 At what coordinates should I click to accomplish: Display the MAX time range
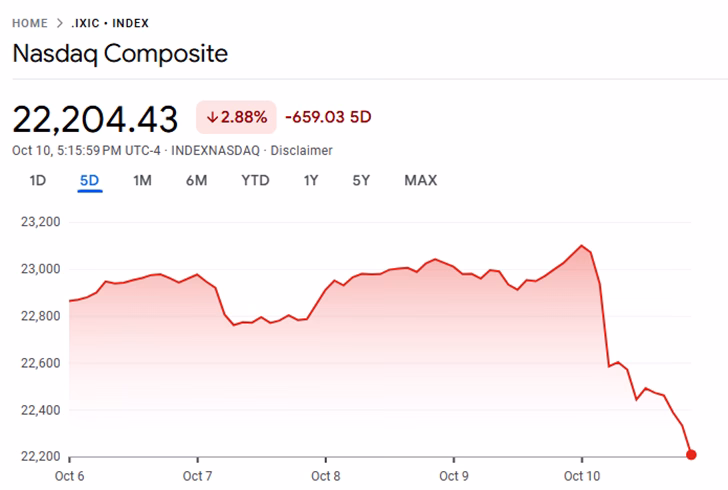[420, 181]
